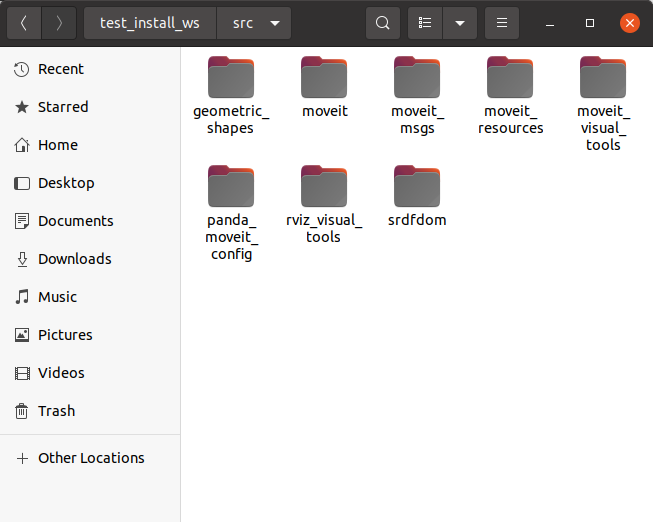Click the moveit_msgs folder name
Viewport: 653px width, 522px height.
click(417, 120)
